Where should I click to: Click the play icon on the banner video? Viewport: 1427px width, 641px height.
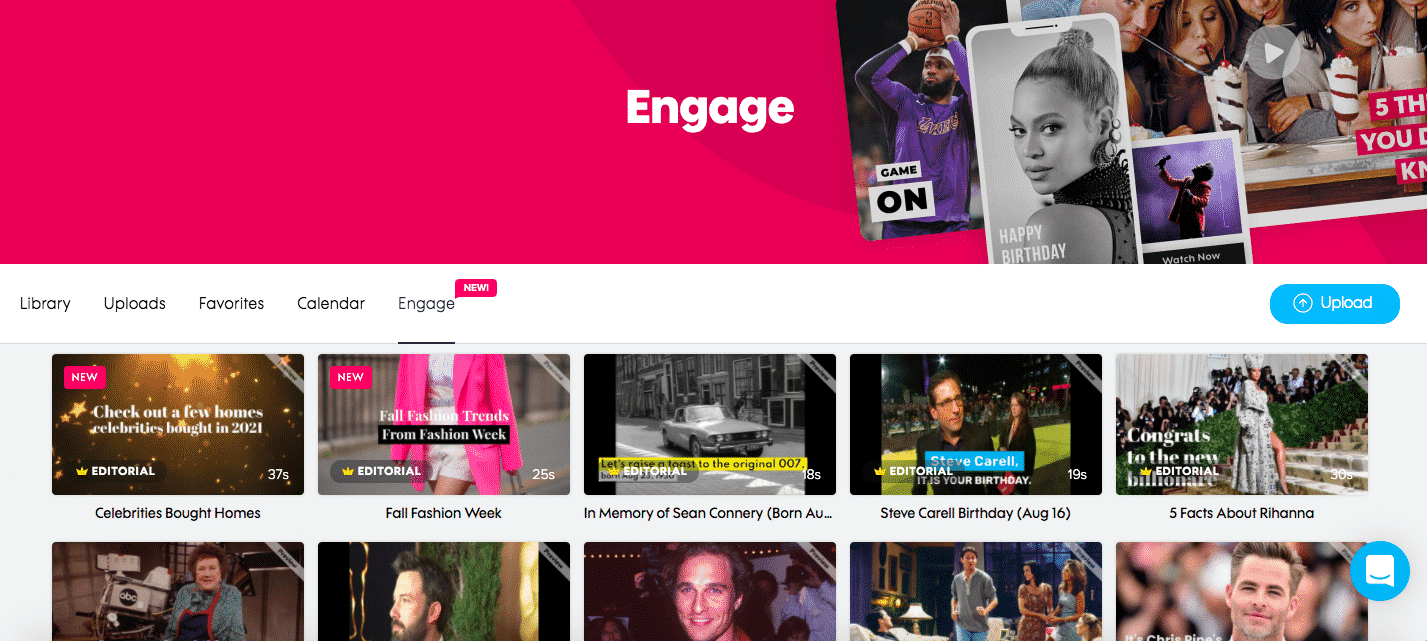1272,51
